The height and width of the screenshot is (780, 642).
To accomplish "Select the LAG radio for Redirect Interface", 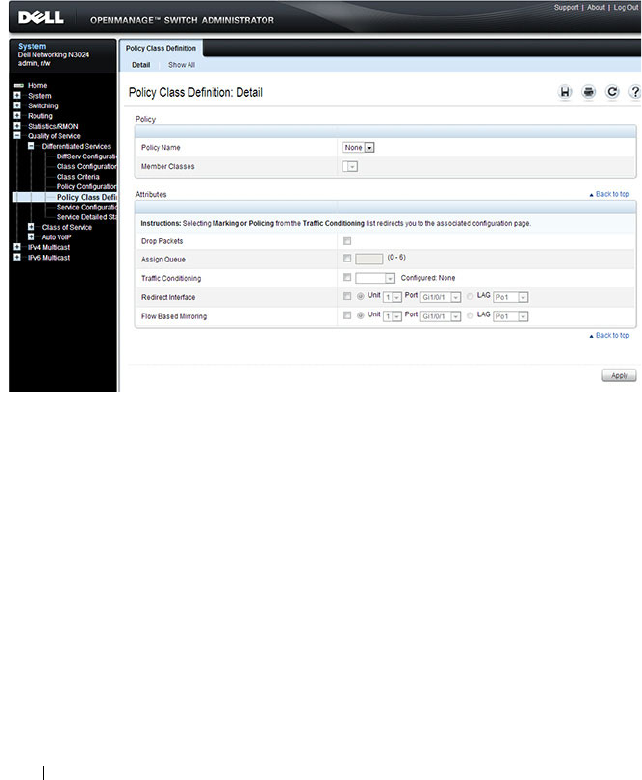I will [470, 296].
